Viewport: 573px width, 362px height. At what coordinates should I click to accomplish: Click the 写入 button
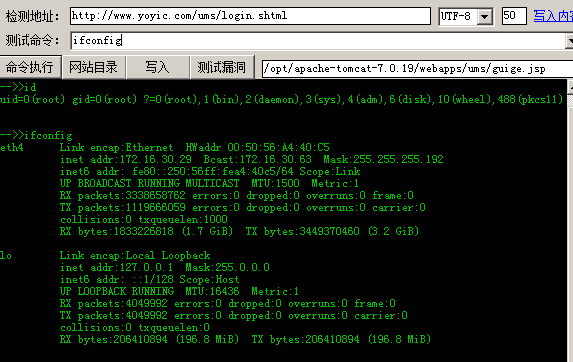pyautogui.click(x=158, y=67)
